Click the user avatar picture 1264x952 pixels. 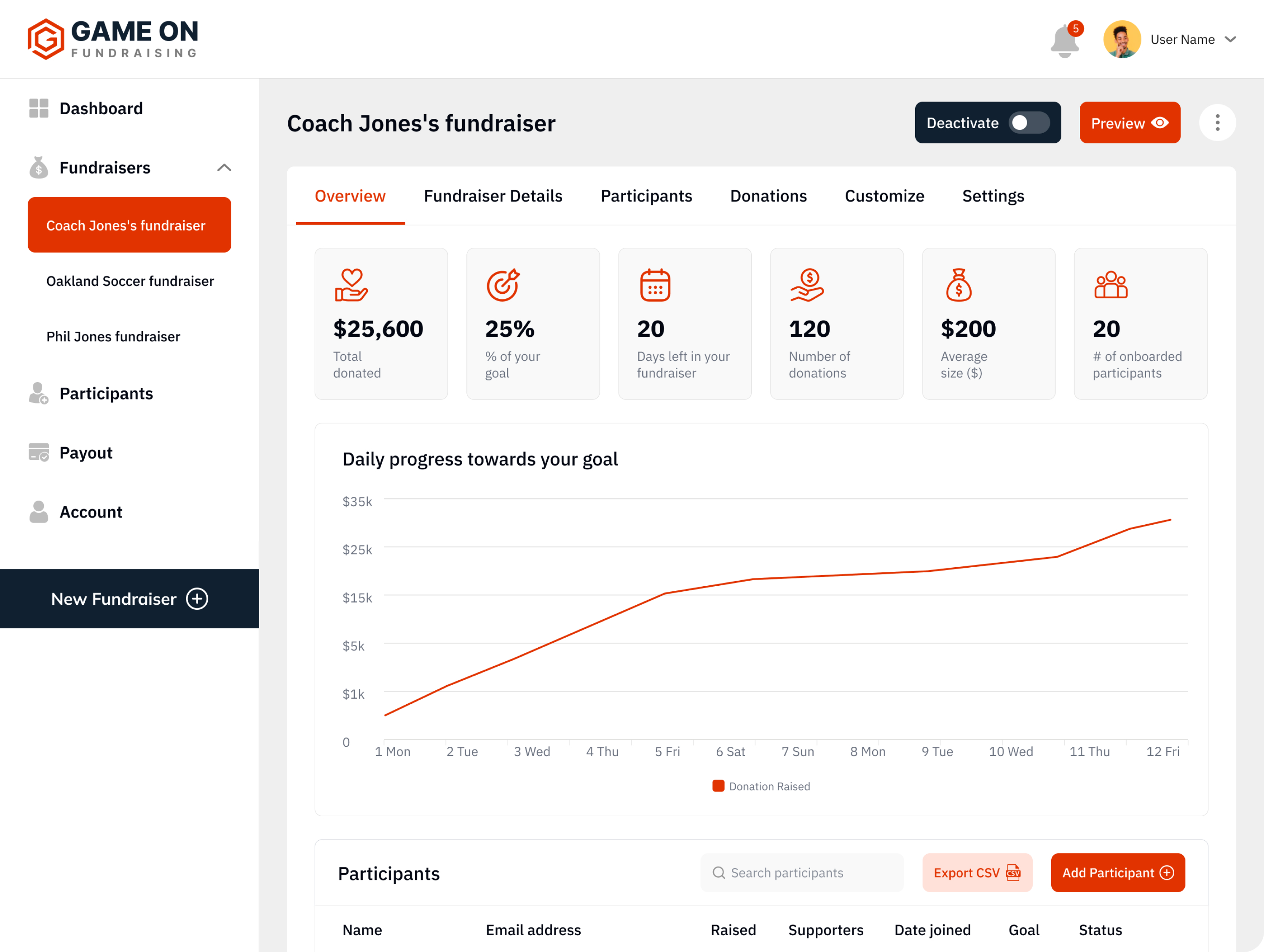click(1122, 40)
